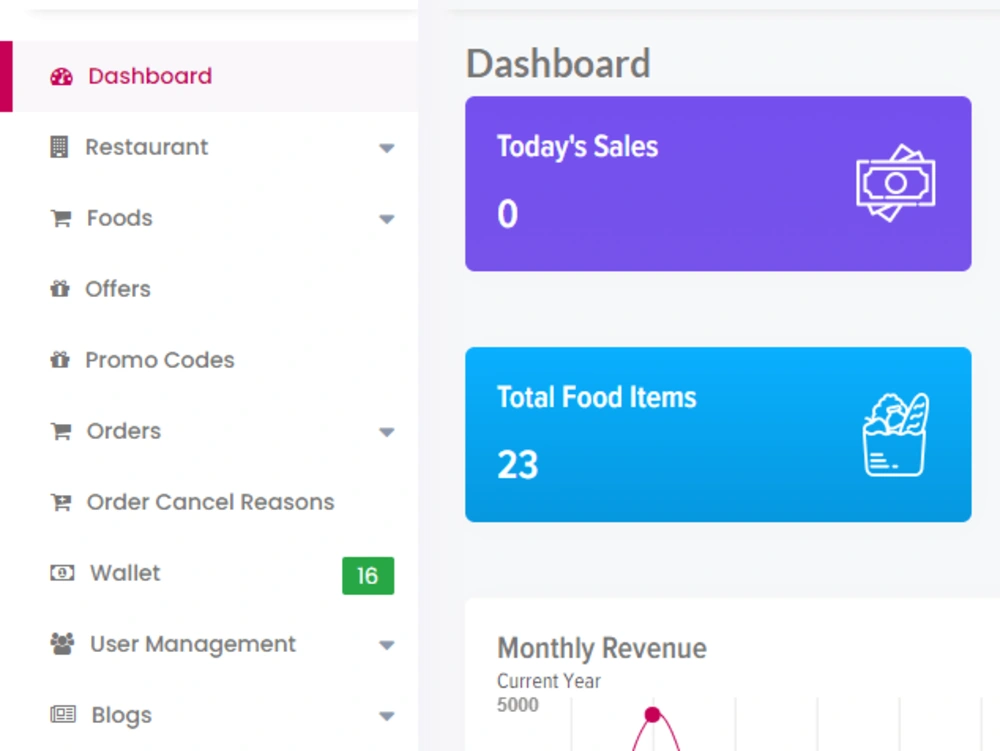Click the grocery bag icon on Total Food Items
Viewport: 1000px width, 751px height.
pos(895,434)
